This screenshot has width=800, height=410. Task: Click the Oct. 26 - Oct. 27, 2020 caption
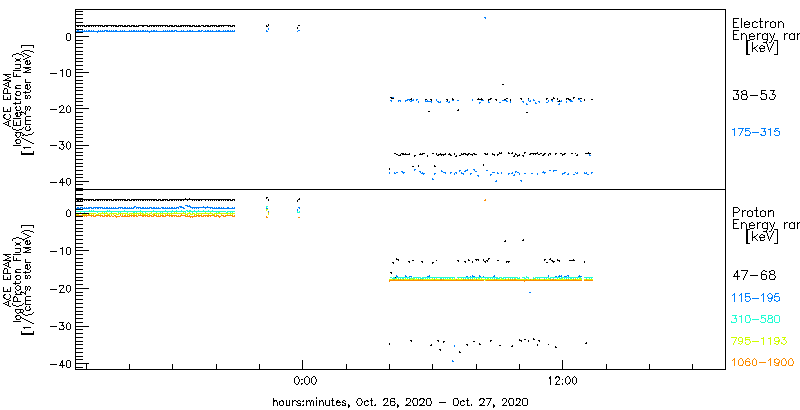click(x=400, y=402)
